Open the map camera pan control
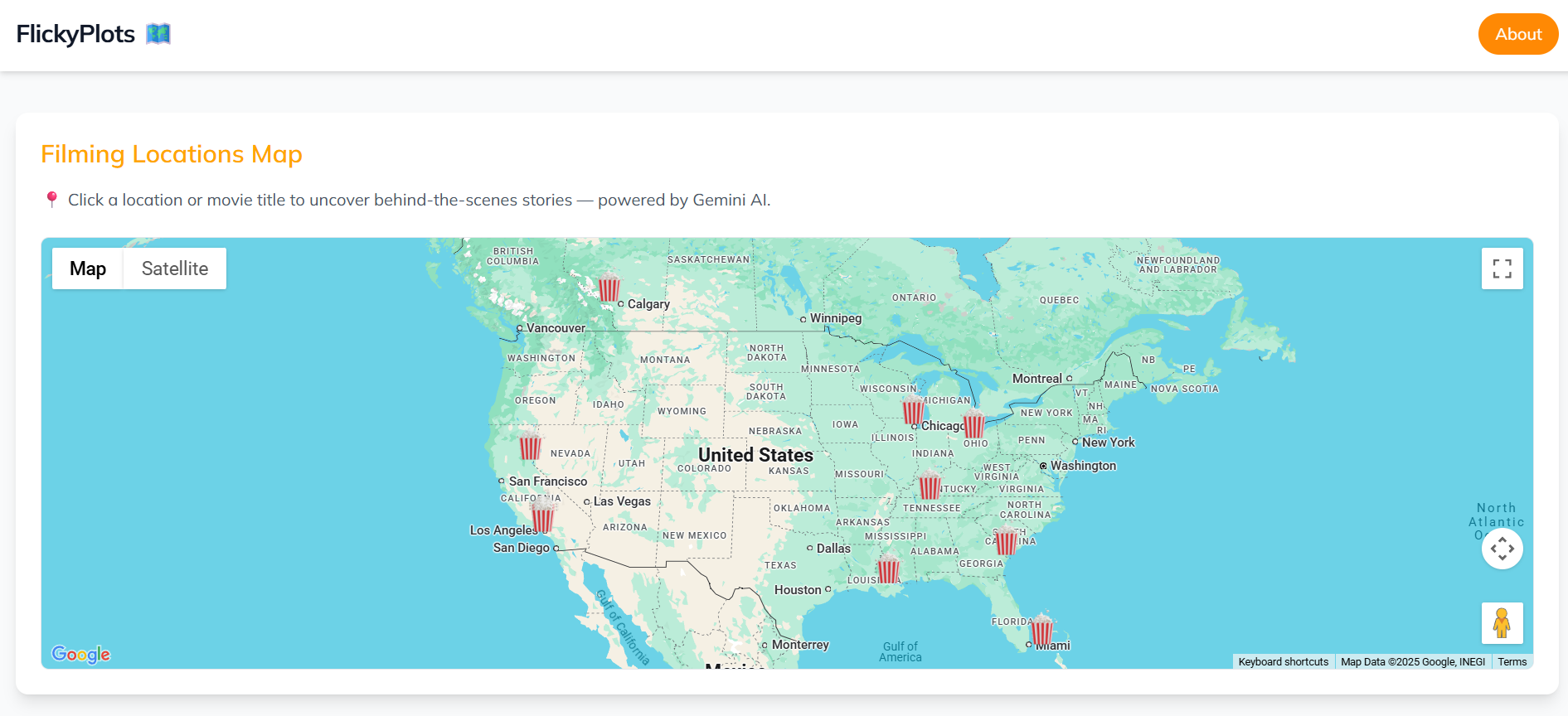 click(1502, 549)
